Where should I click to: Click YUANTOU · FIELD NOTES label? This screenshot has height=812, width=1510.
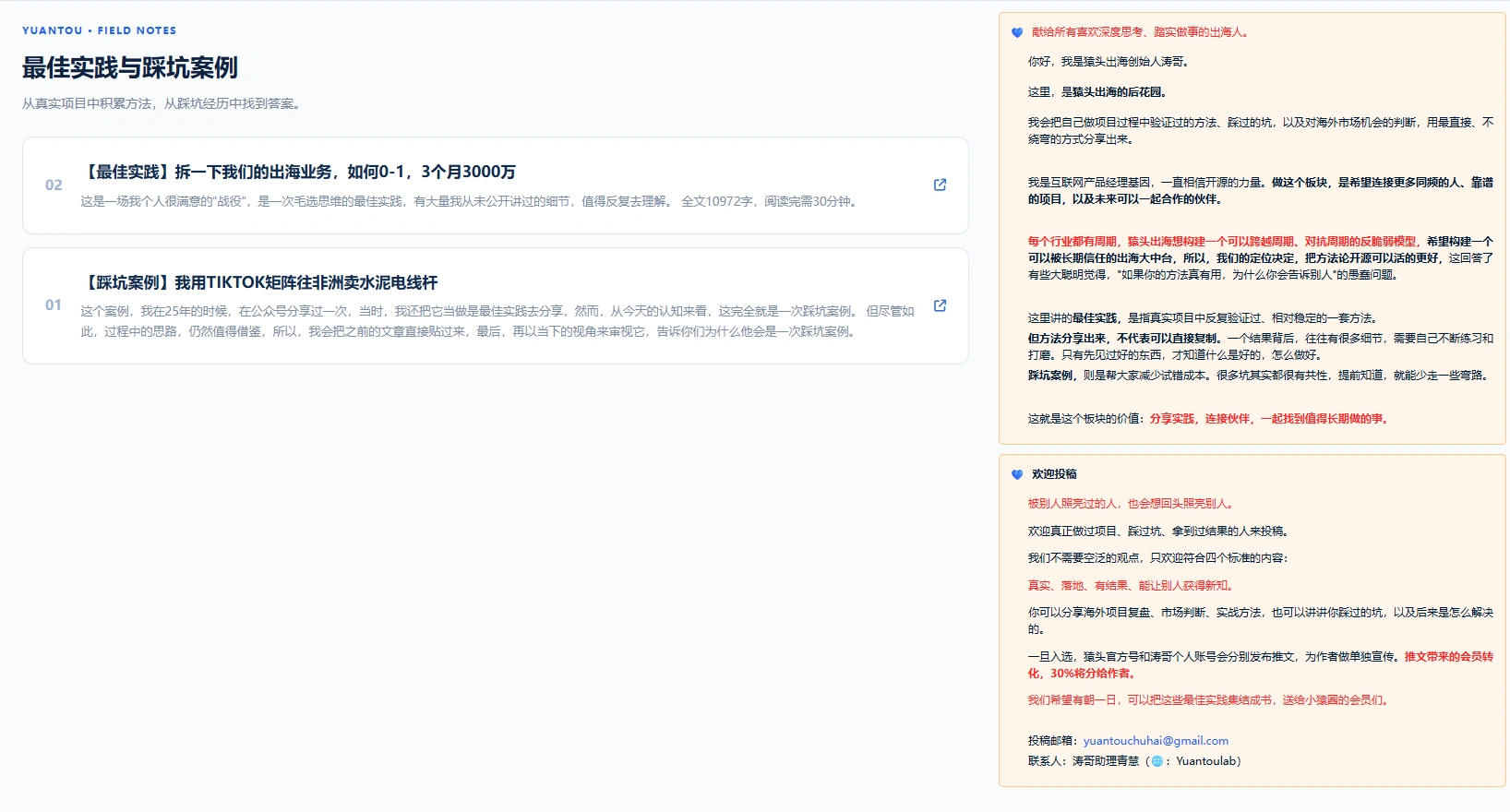coord(99,30)
